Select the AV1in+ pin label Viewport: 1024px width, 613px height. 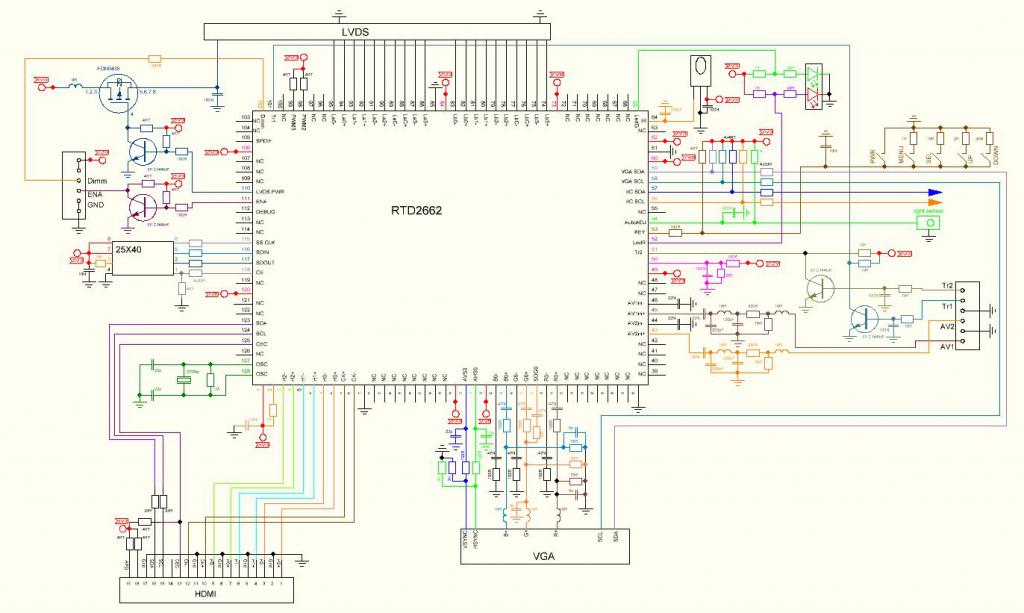point(636,313)
